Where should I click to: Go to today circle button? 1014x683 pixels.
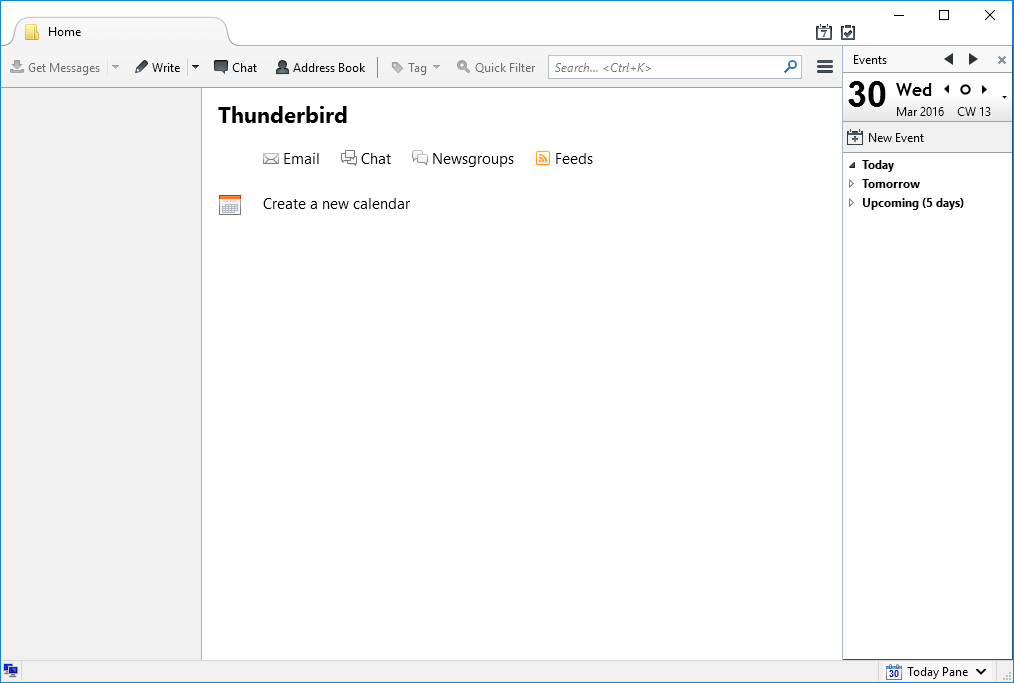coord(965,89)
